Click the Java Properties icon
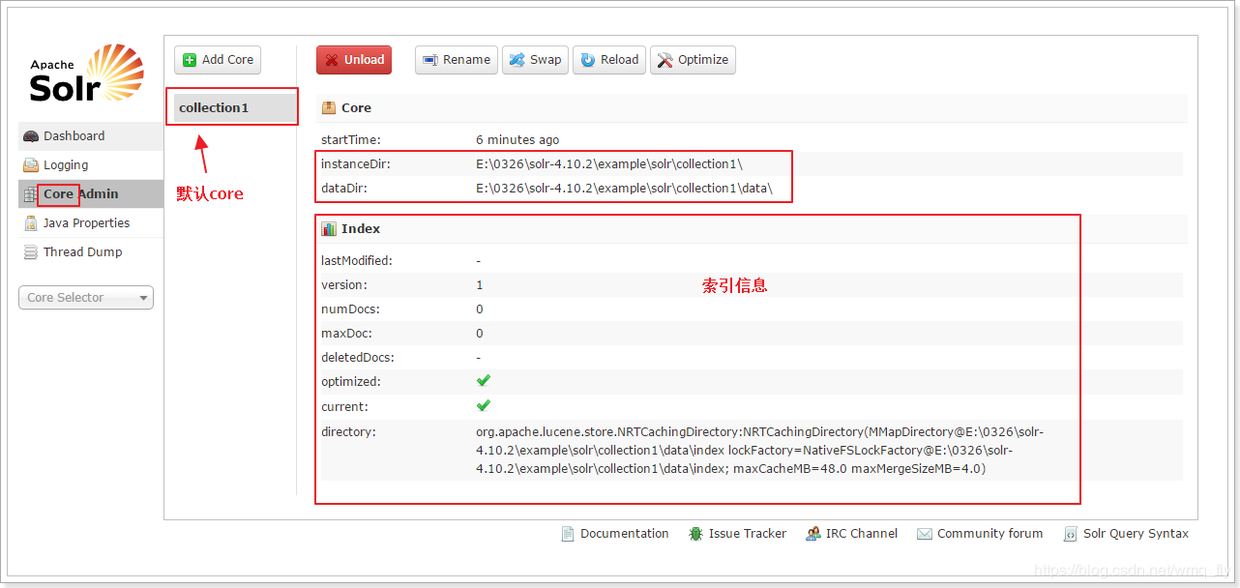Screen dimensions: 1240x588 coord(31,223)
